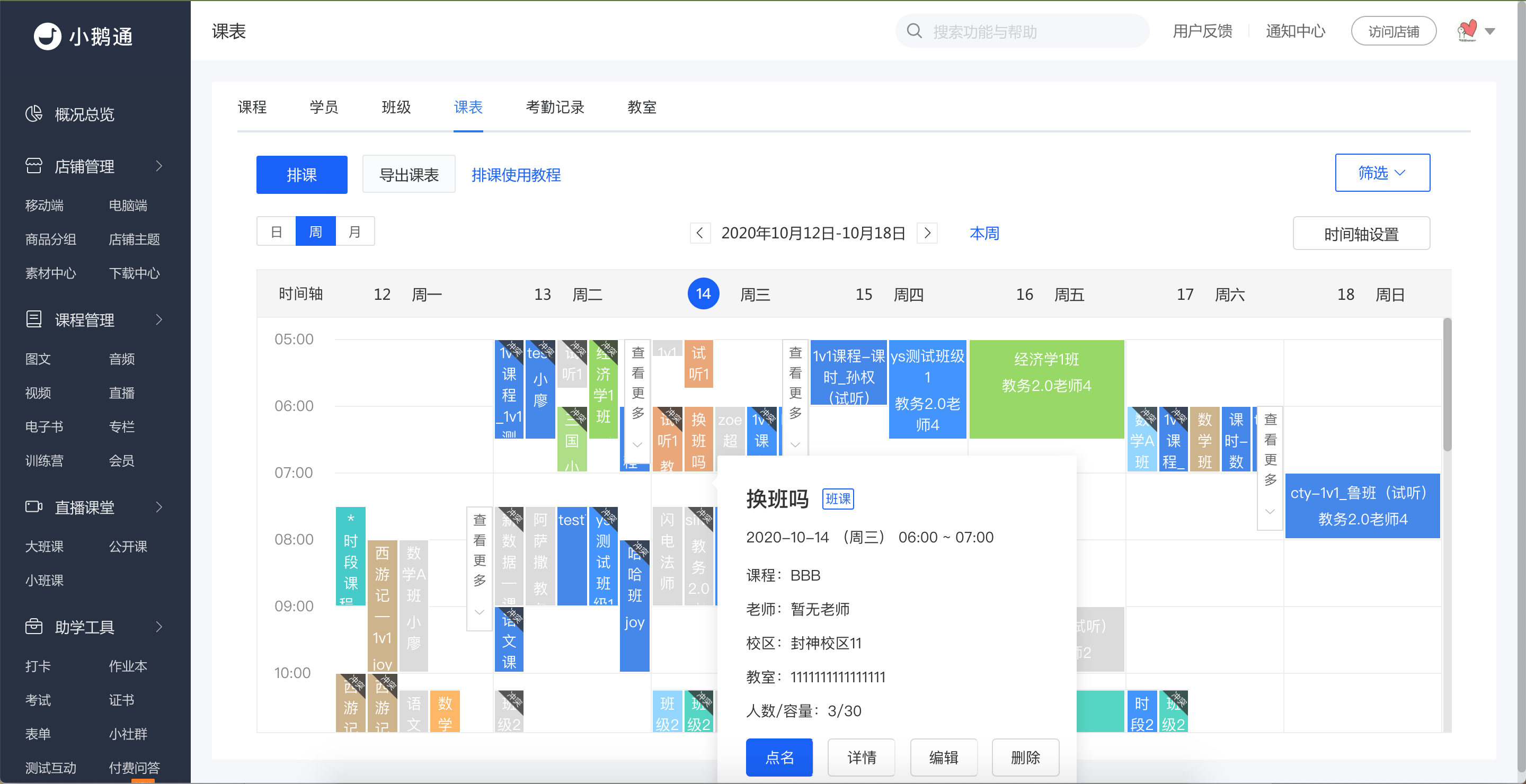
Task: Open 时间轴设置 settings button
Action: pyautogui.click(x=1361, y=234)
